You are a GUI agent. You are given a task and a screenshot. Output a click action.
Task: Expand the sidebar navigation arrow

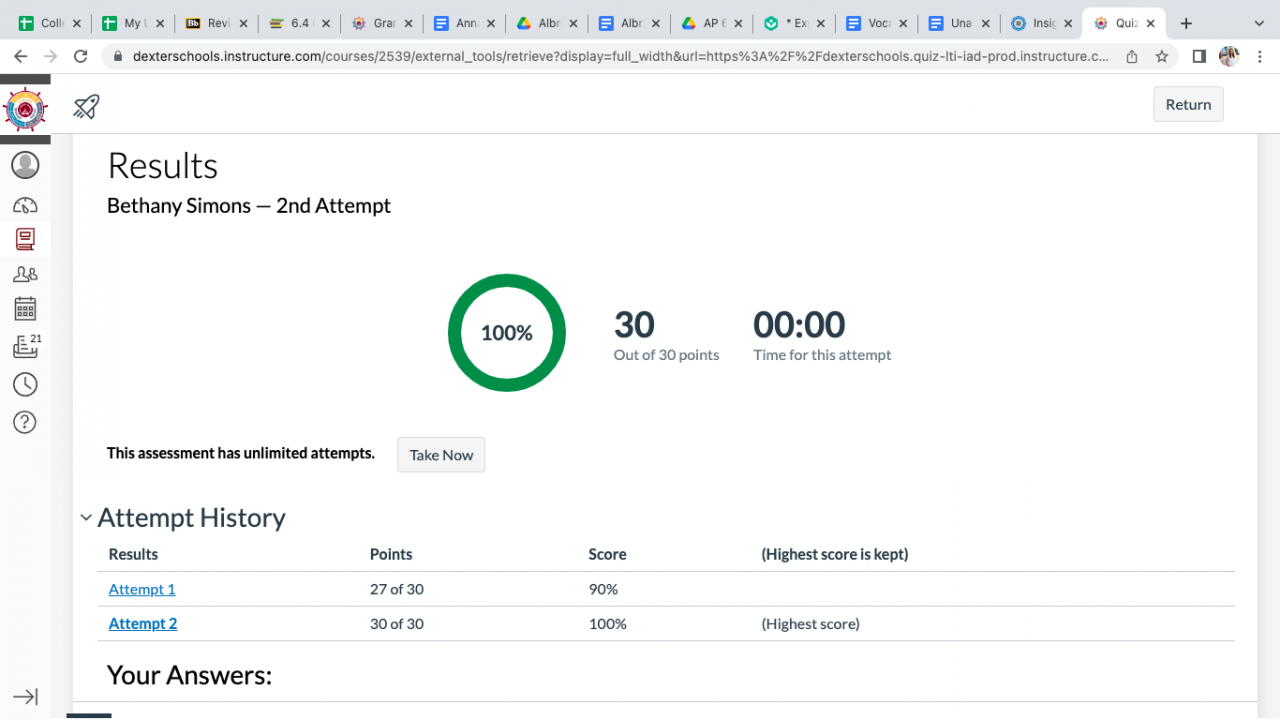tap(25, 696)
